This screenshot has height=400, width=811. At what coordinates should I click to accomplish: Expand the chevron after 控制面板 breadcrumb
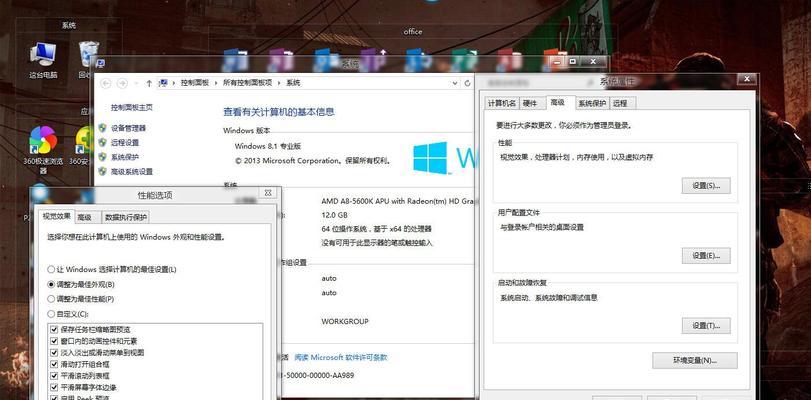216,83
